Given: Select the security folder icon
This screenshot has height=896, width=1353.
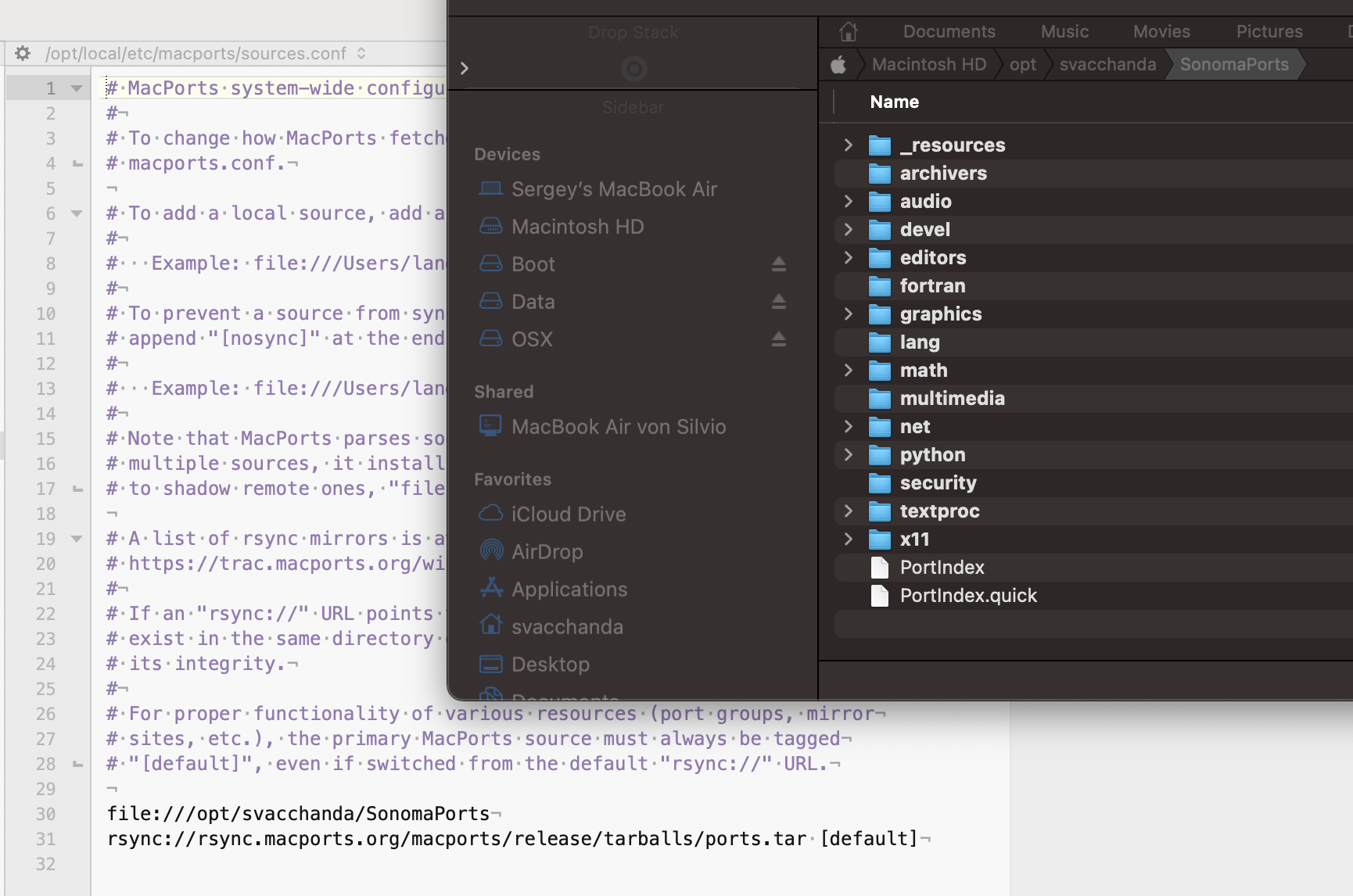Looking at the screenshot, I should (x=880, y=483).
